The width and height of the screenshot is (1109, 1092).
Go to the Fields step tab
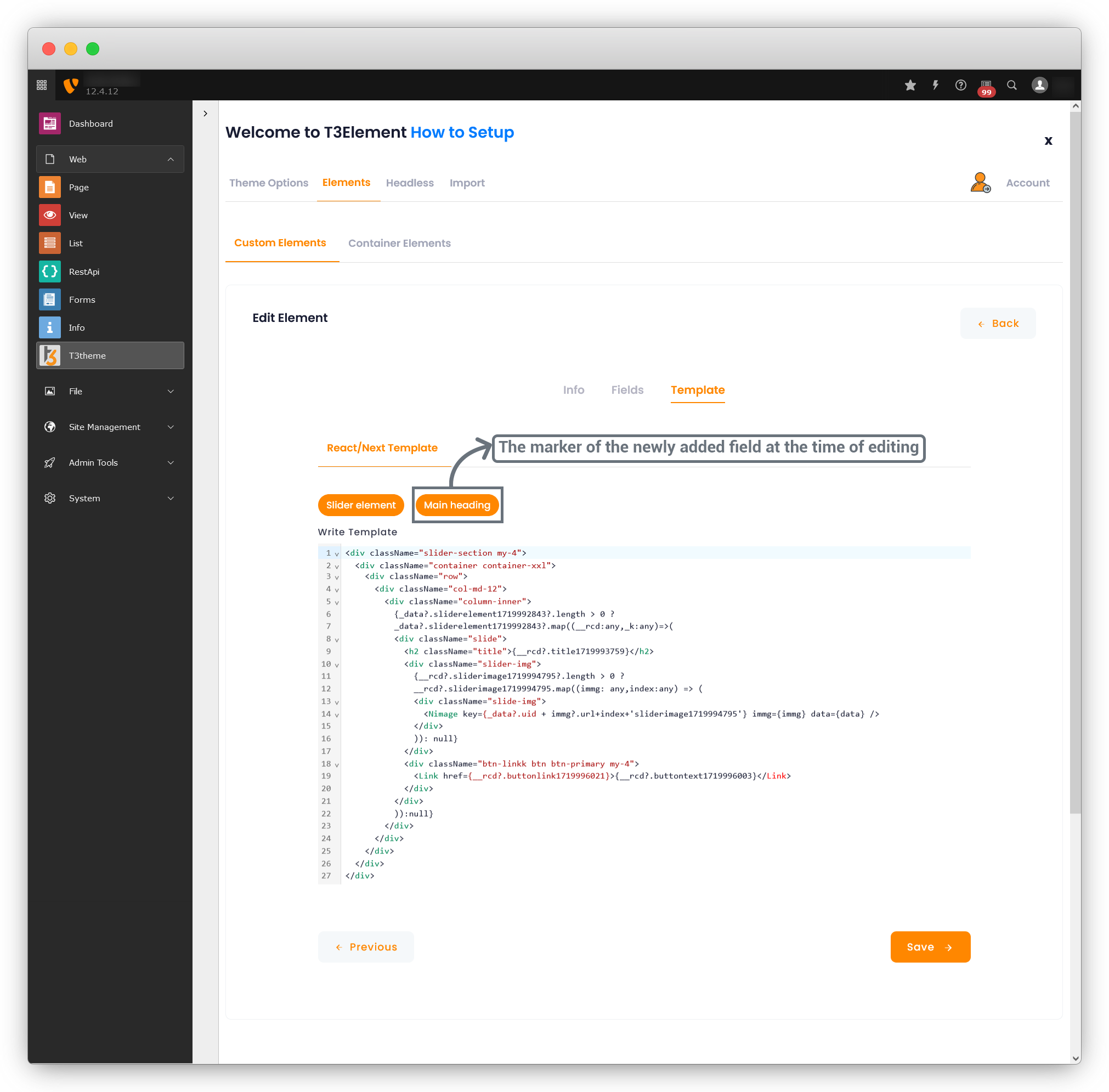[x=627, y=390]
